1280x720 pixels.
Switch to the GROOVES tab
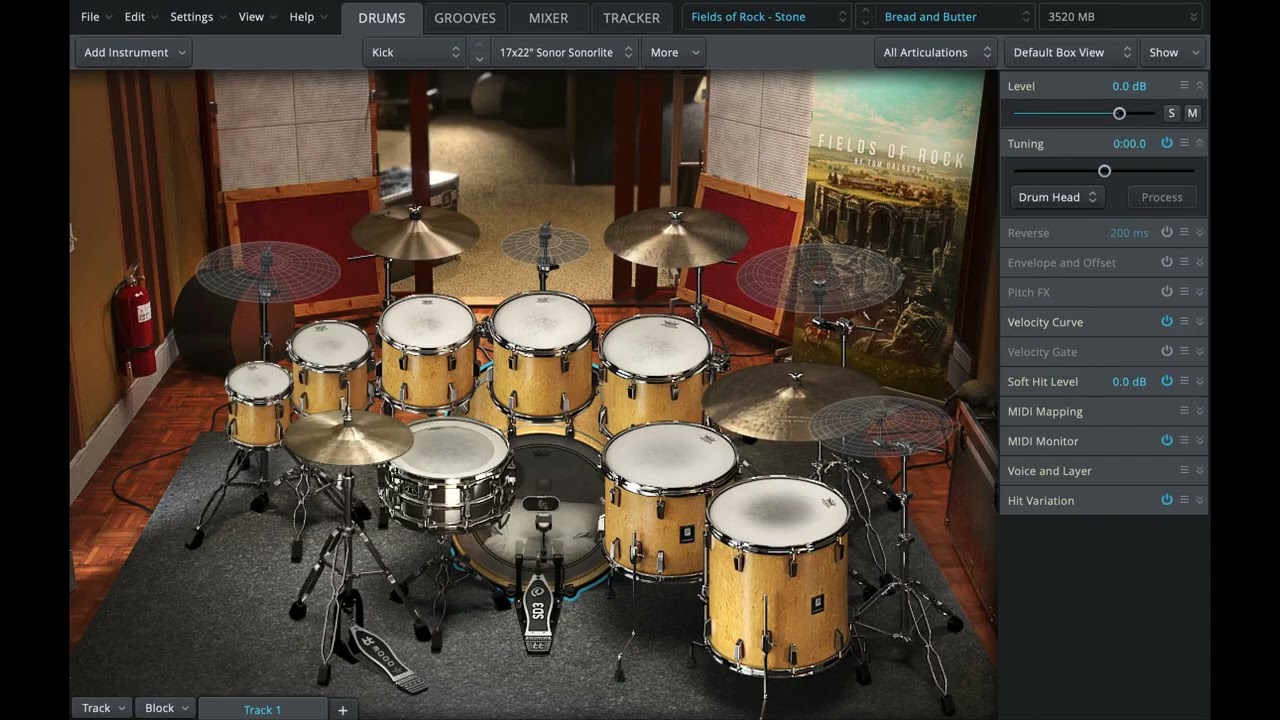(x=465, y=18)
